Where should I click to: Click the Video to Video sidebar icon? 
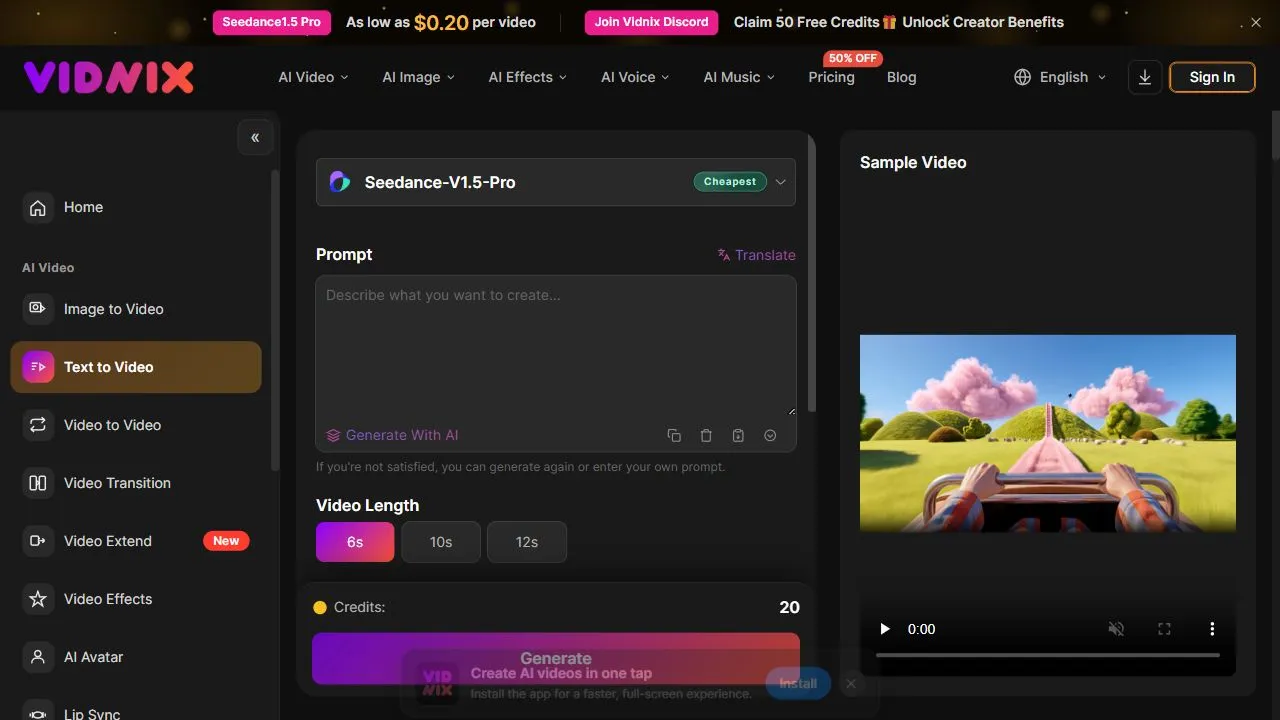[x=38, y=425]
